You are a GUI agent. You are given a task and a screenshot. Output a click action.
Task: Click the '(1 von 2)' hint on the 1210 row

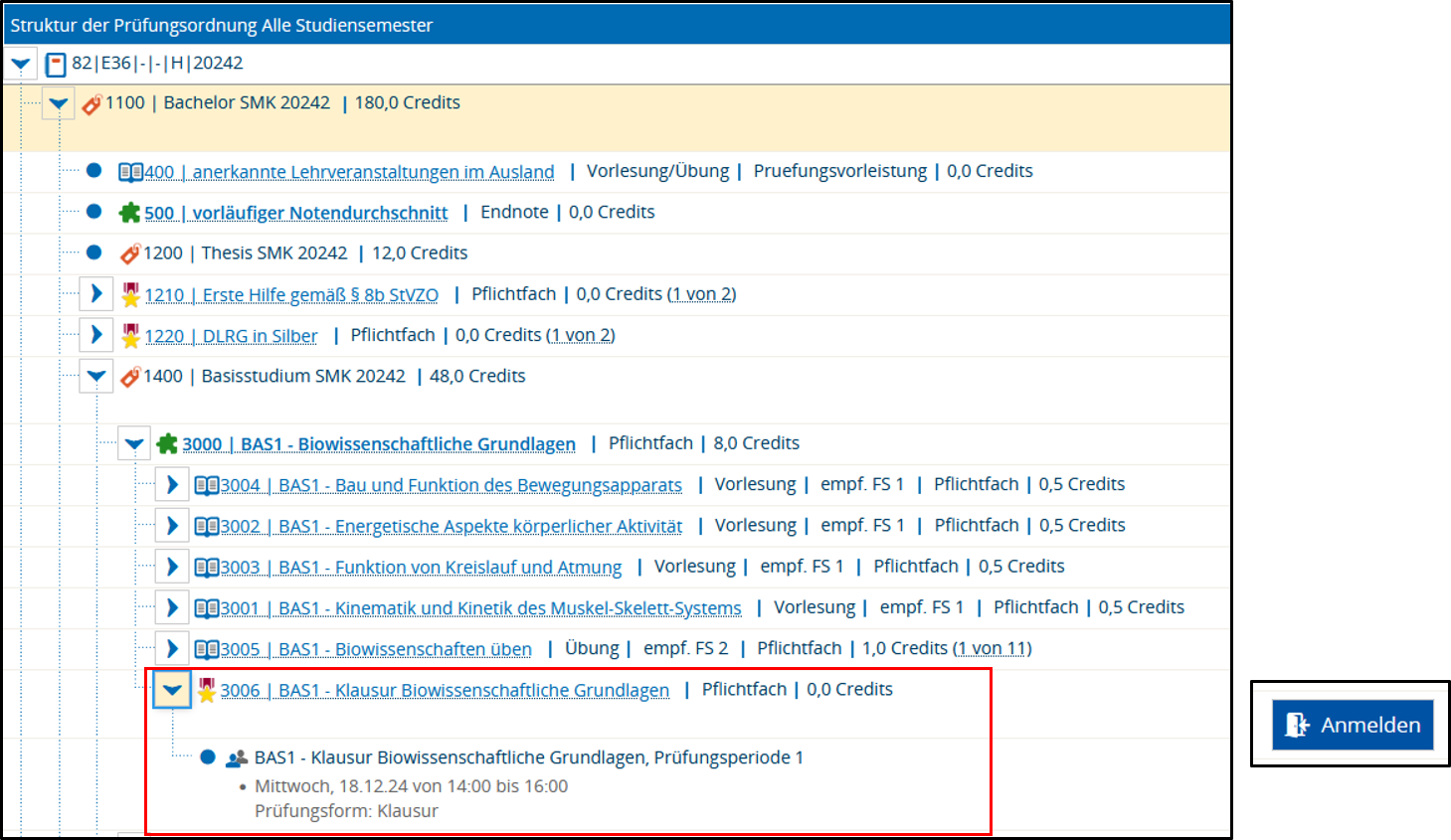701,294
